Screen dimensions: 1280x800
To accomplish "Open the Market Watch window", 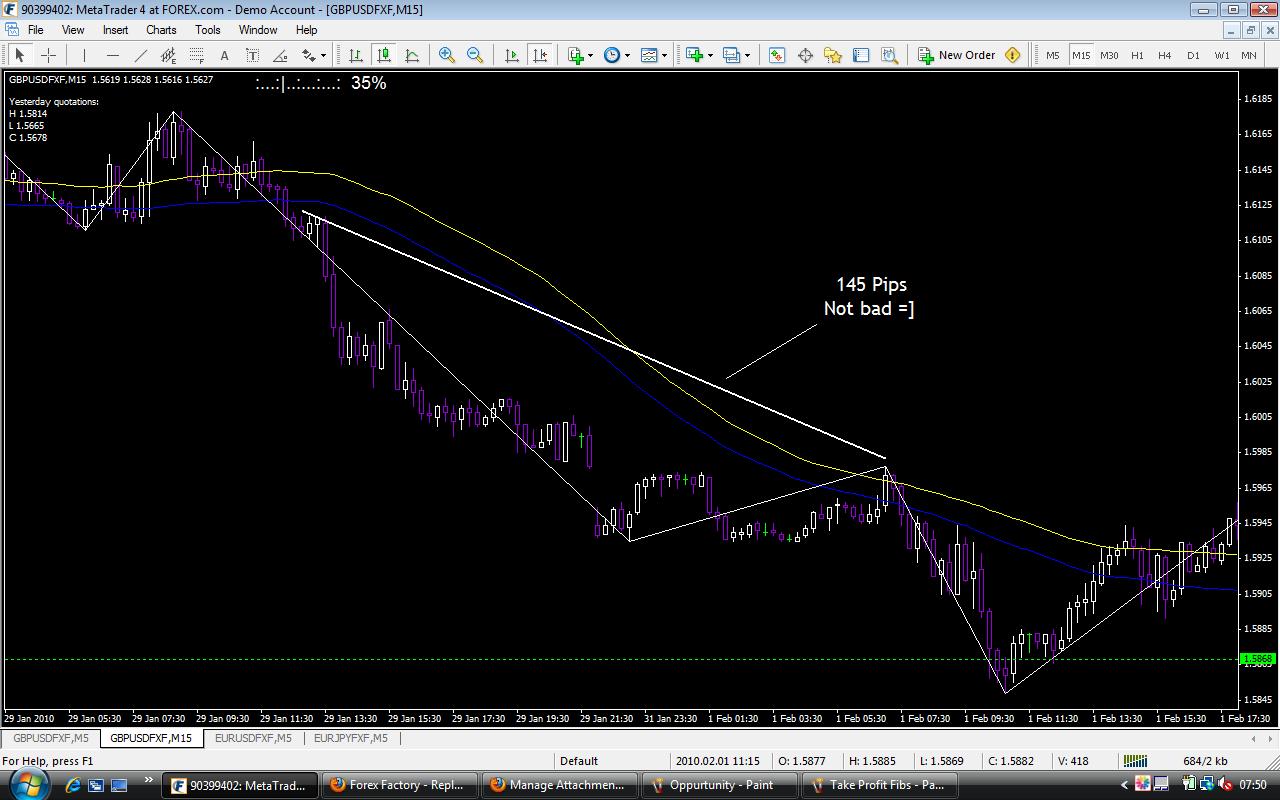I will coord(777,55).
